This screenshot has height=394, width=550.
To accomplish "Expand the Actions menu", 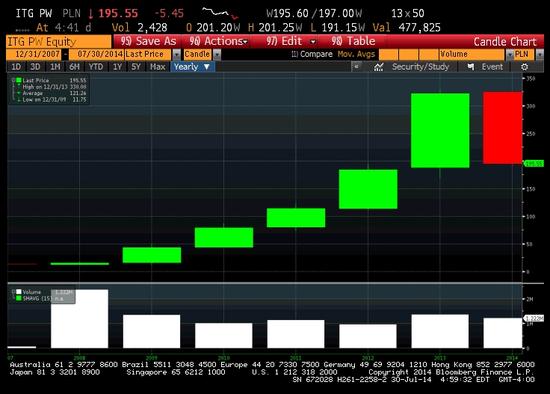I will tap(218, 41).
